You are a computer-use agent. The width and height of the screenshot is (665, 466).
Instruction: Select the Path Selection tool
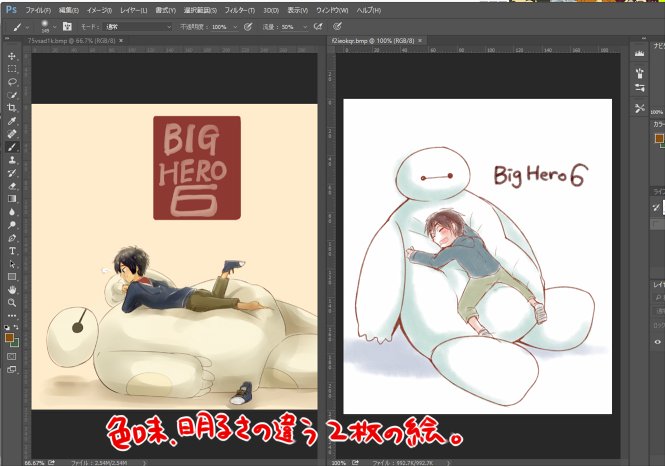(x=12, y=264)
